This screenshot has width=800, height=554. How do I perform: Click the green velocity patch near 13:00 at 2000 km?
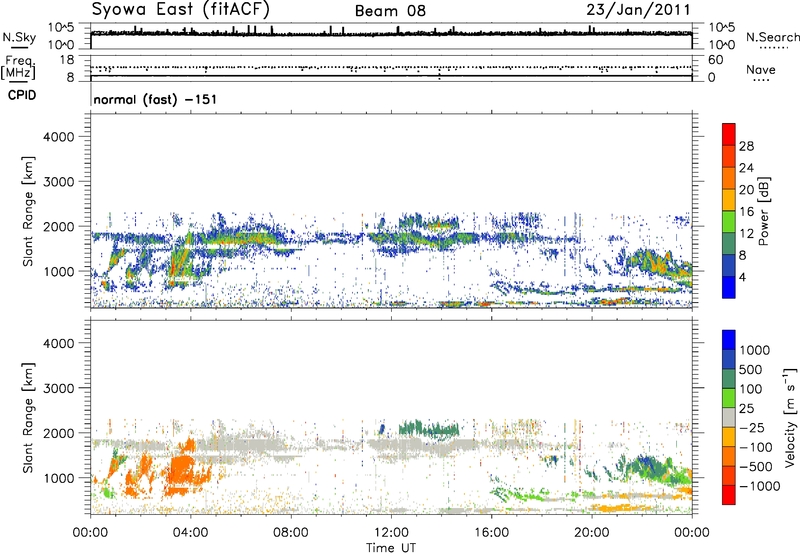pyautogui.click(x=429, y=429)
